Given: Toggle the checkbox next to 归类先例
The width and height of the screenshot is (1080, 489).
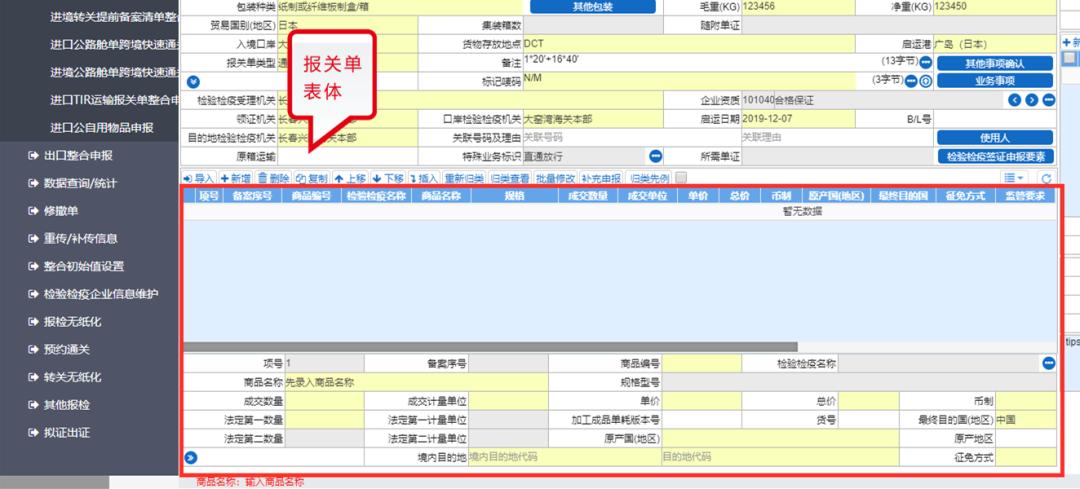Looking at the screenshot, I should tap(681, 178).
